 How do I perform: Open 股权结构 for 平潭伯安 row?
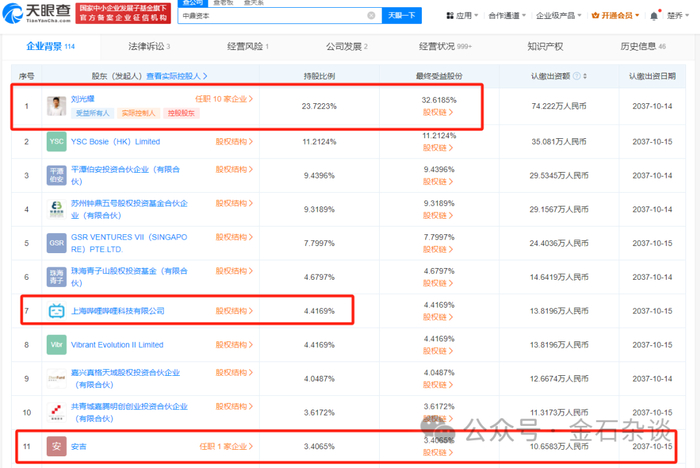234,170
